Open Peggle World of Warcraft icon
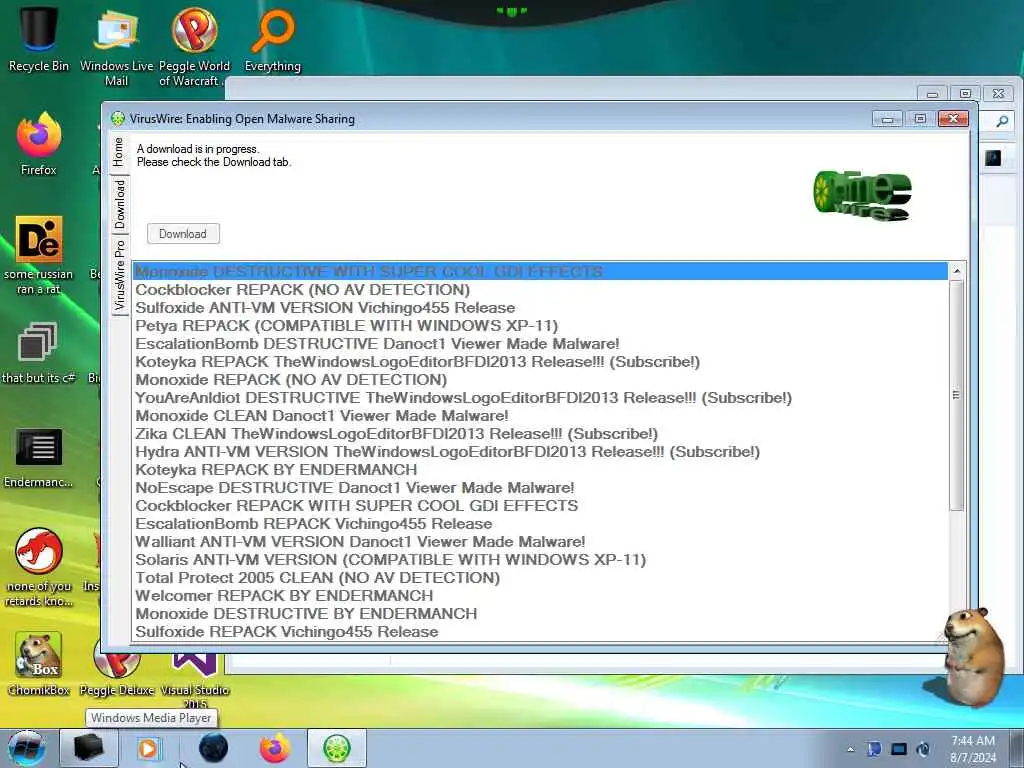 tap(194, 46)
